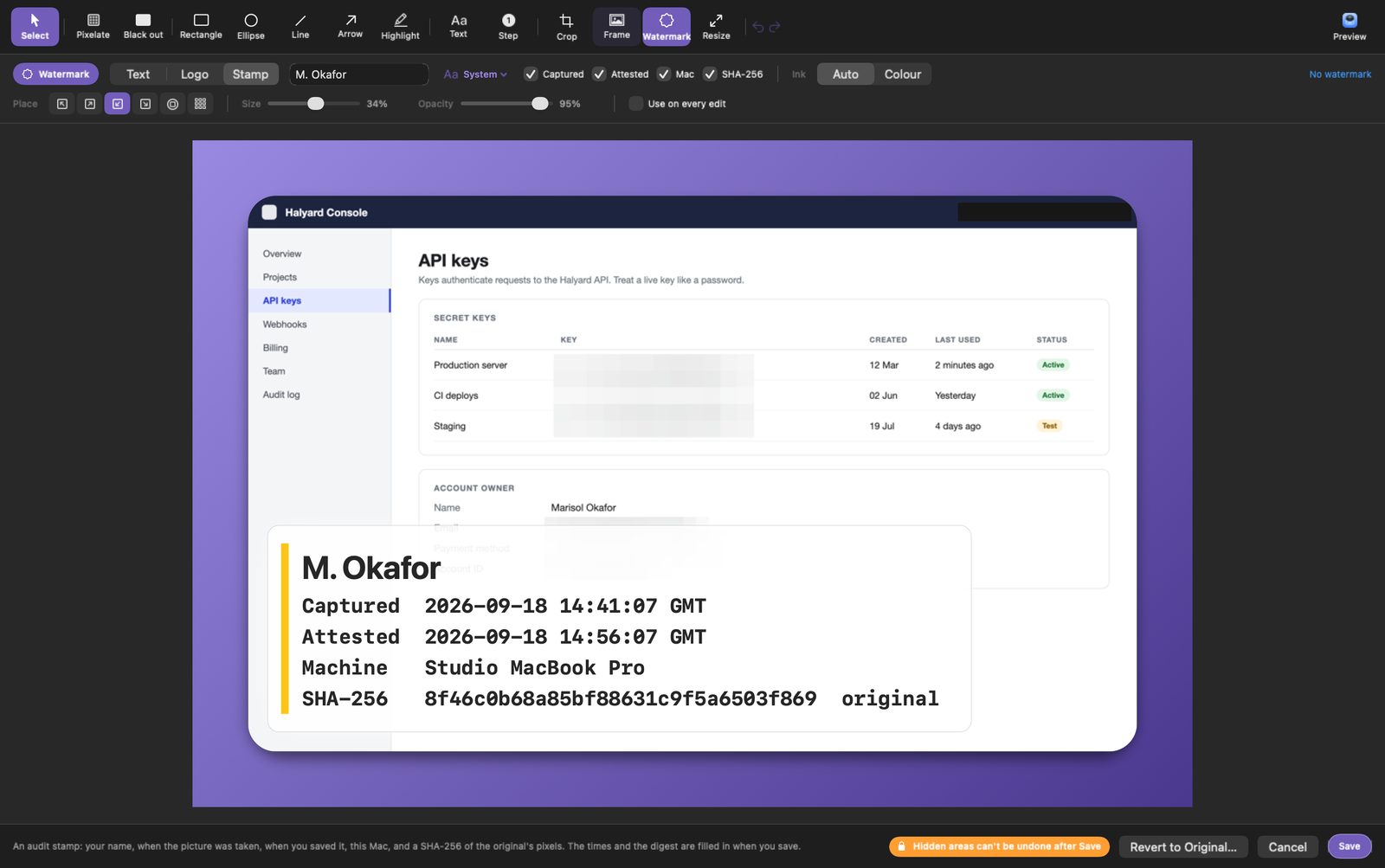This screenshot has height=868, width=1385.
Task: Set watermark placement to tiled grid
Action: point(201,104)
